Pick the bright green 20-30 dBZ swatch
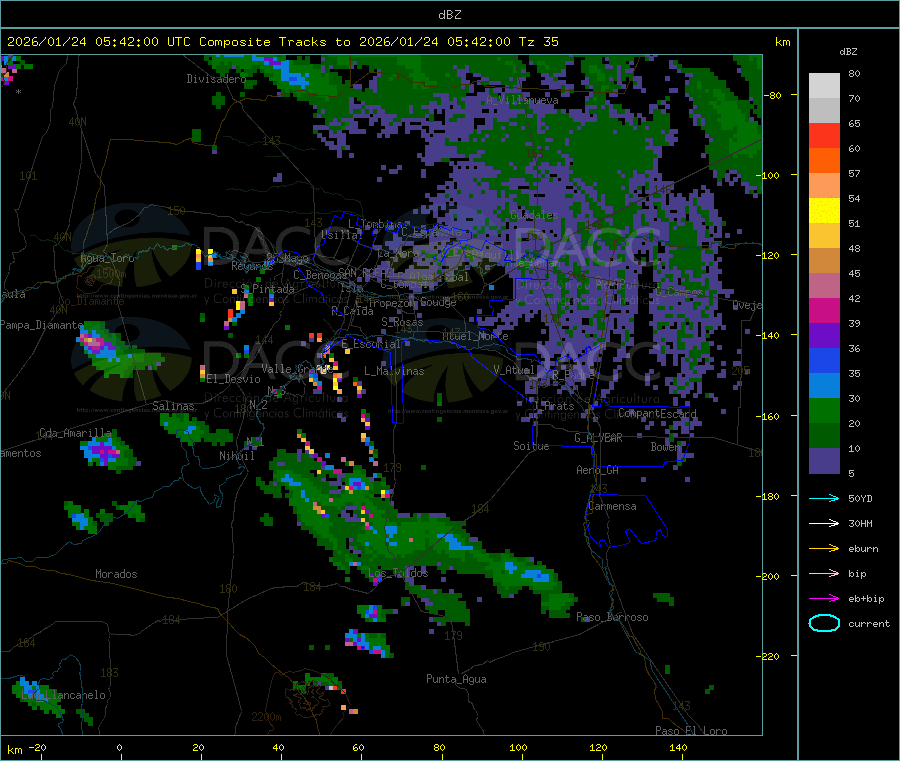Viewport: 900px width, 761px height. tap(824, 410)
